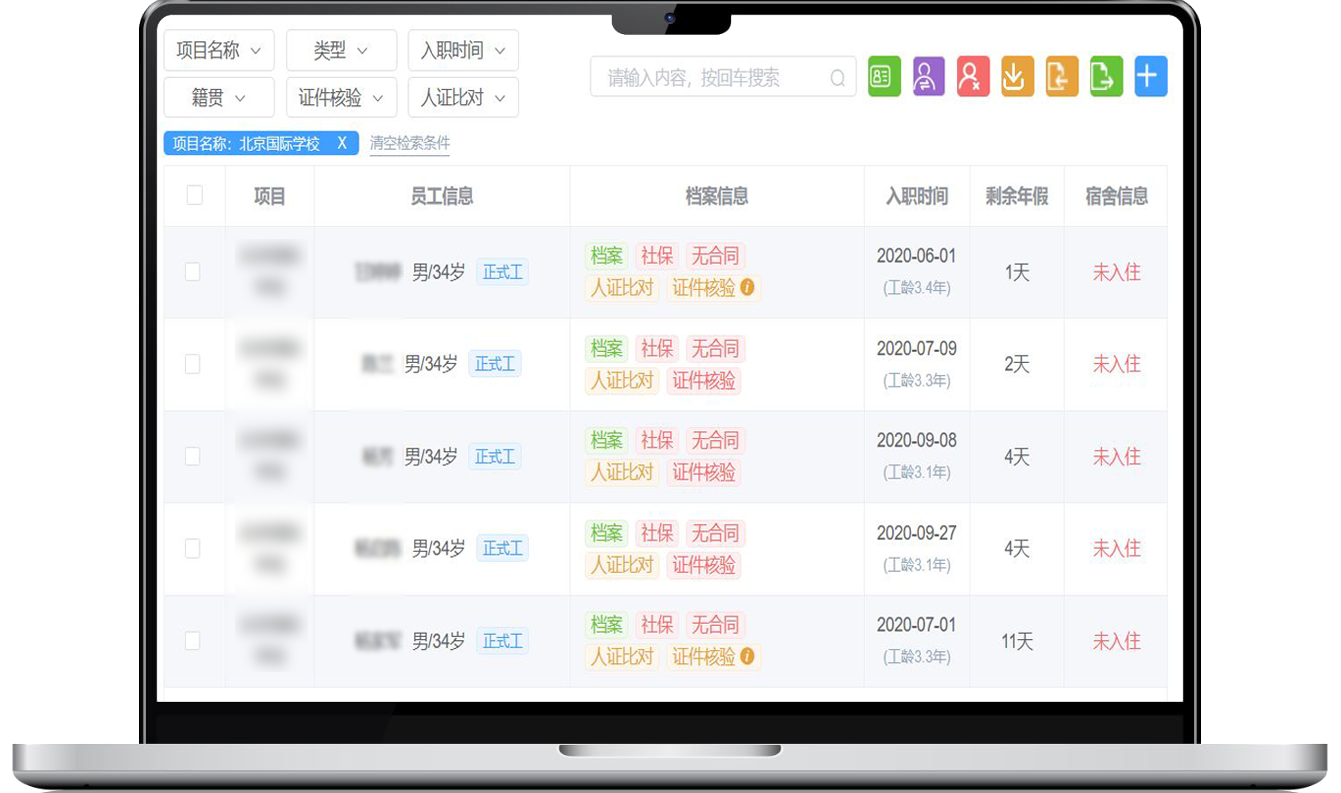
Task: Click the purple employee transfer icon
Action: pos(928,77)
